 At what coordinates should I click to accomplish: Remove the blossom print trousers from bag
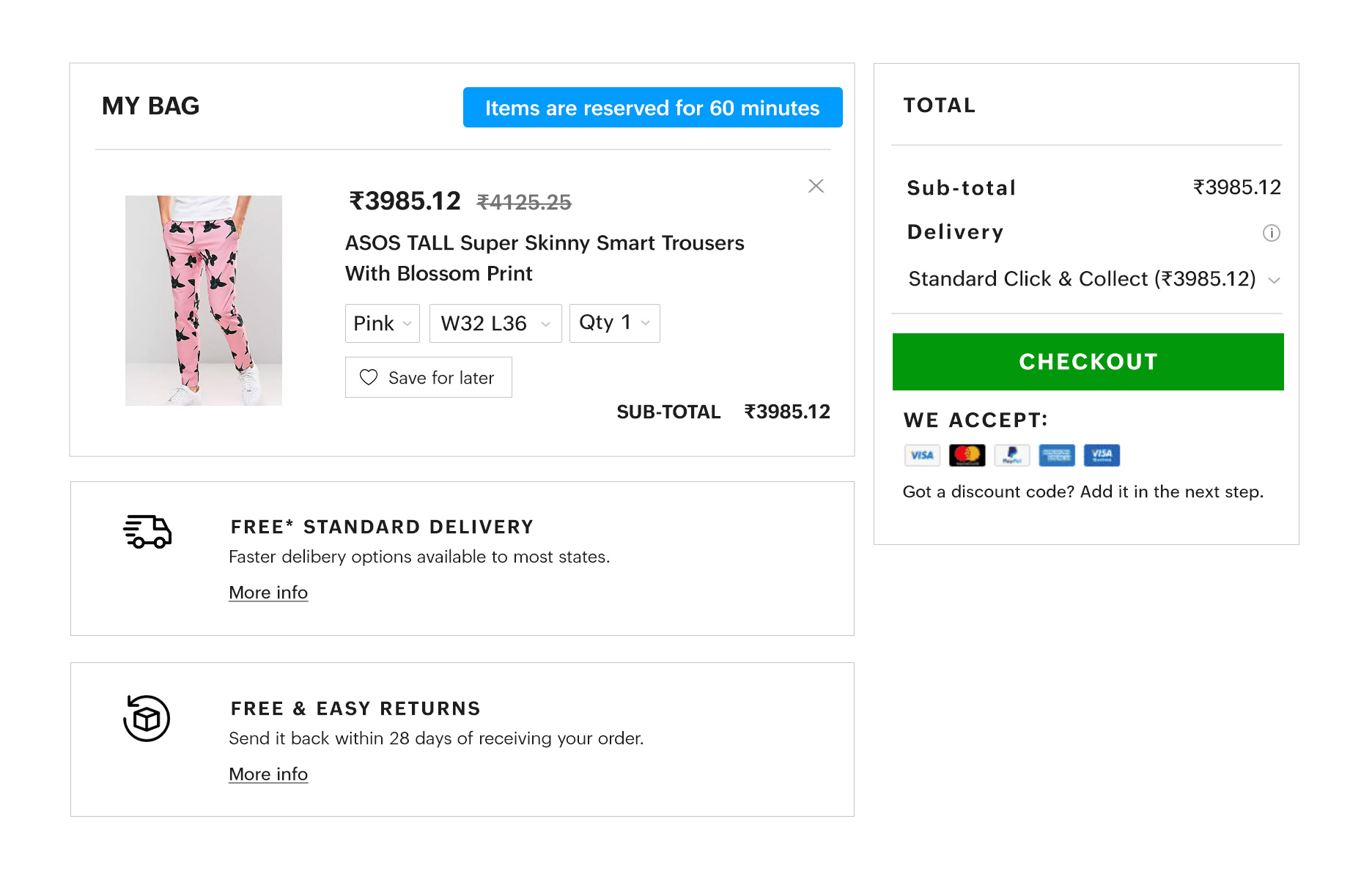pos(816,186)
